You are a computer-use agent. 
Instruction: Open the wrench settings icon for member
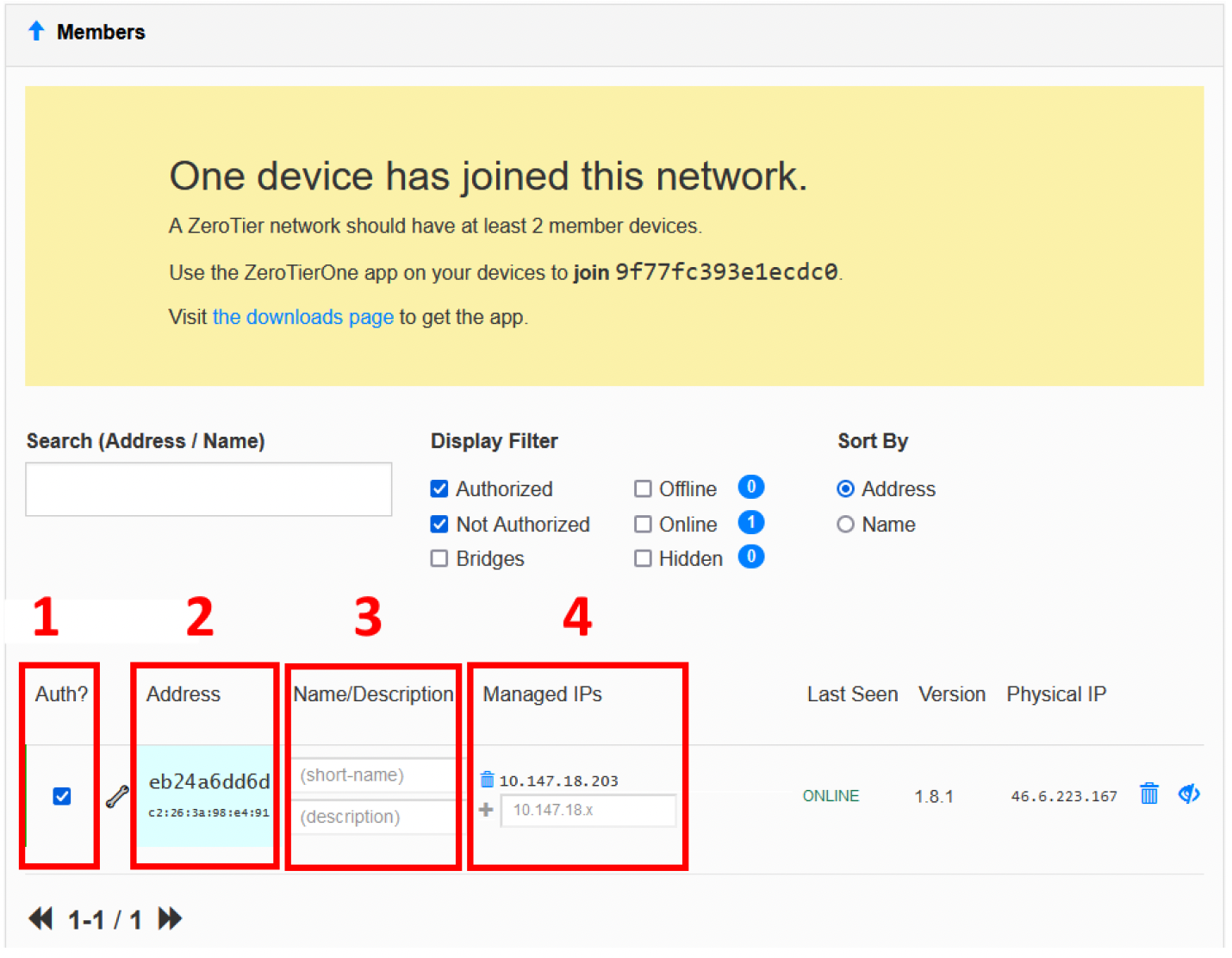point(117,797)
